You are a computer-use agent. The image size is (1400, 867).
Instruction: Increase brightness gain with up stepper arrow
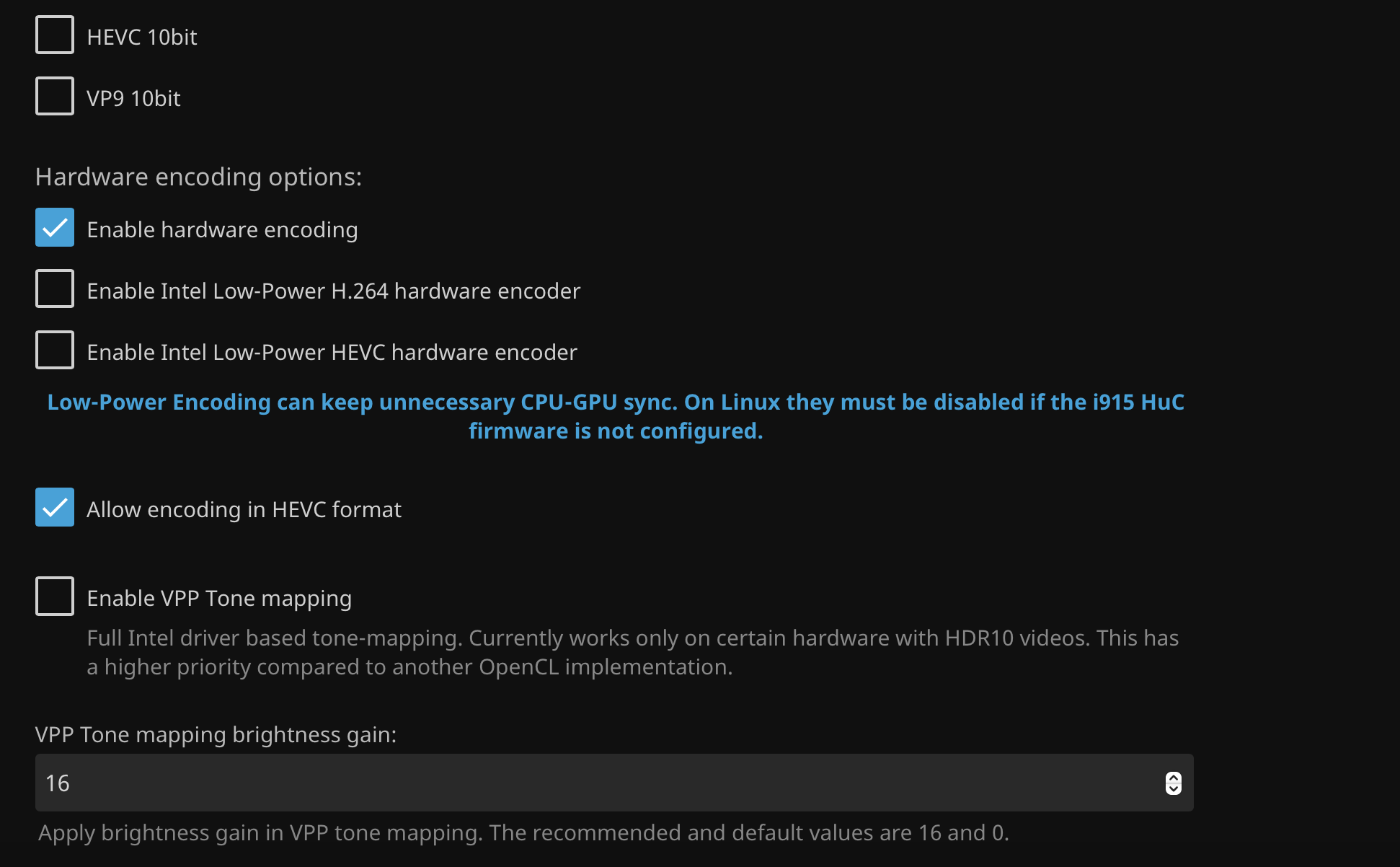point(1173,778)
